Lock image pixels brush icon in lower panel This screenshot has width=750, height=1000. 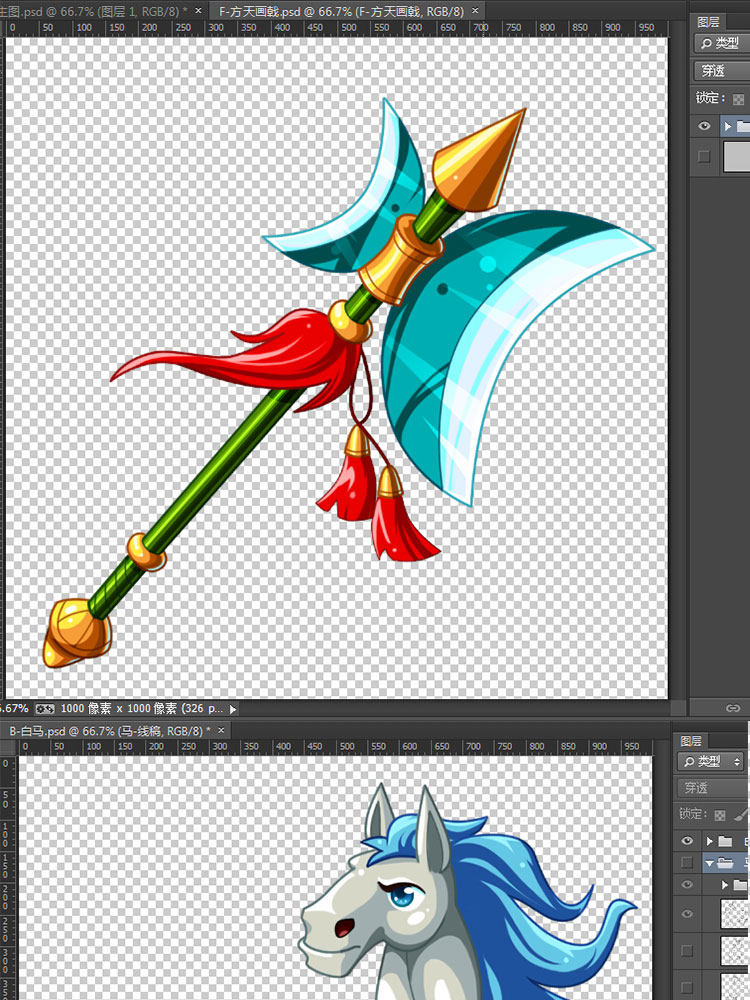coord(742,814)
